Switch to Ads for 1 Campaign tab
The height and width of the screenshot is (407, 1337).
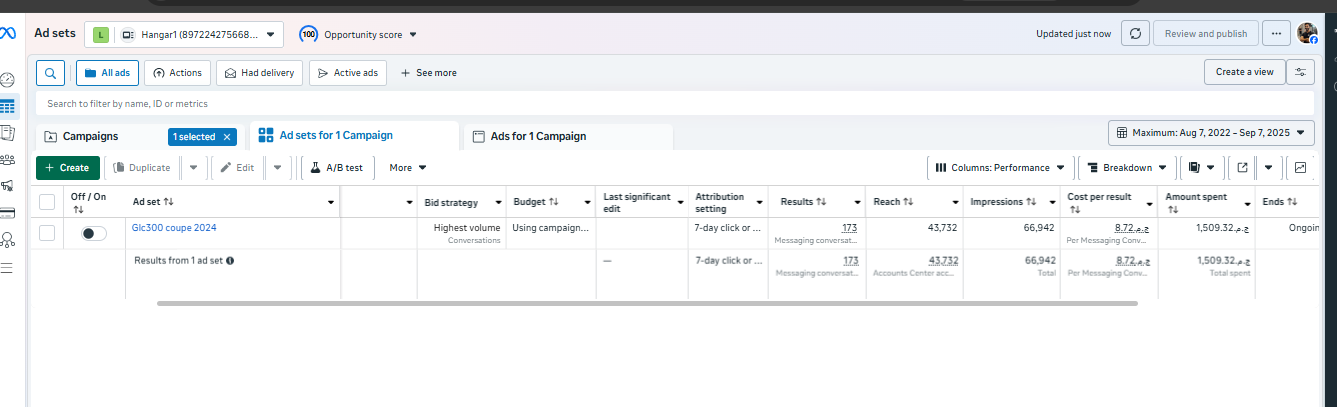568,136
